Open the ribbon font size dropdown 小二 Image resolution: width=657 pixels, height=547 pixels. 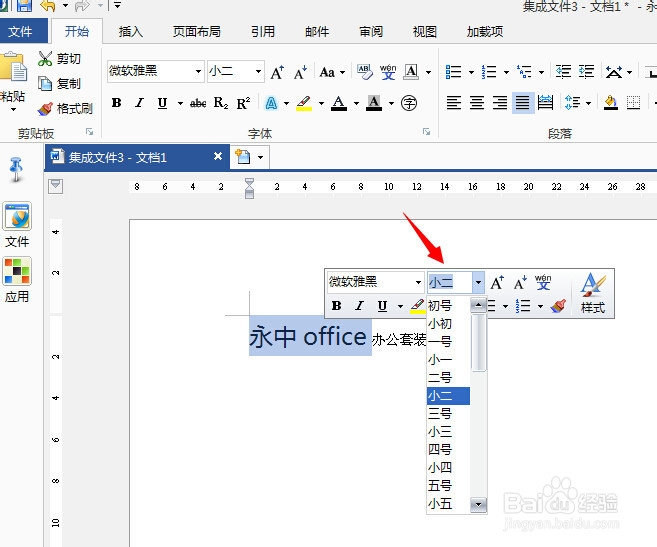click(258, 71)
